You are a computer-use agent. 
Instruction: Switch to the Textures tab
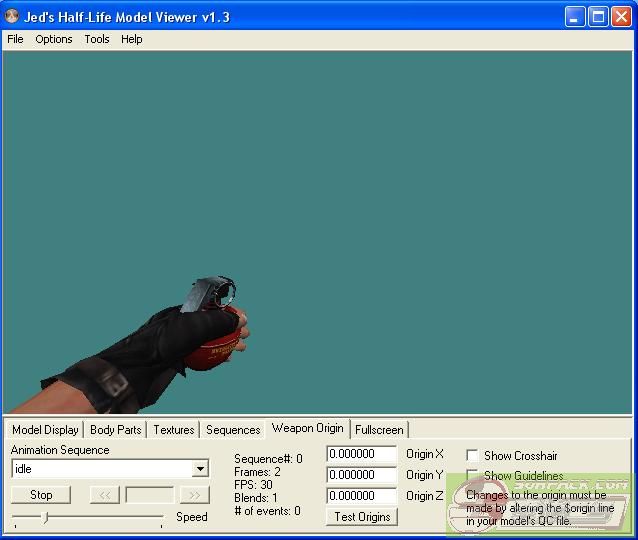coord(174,430)
